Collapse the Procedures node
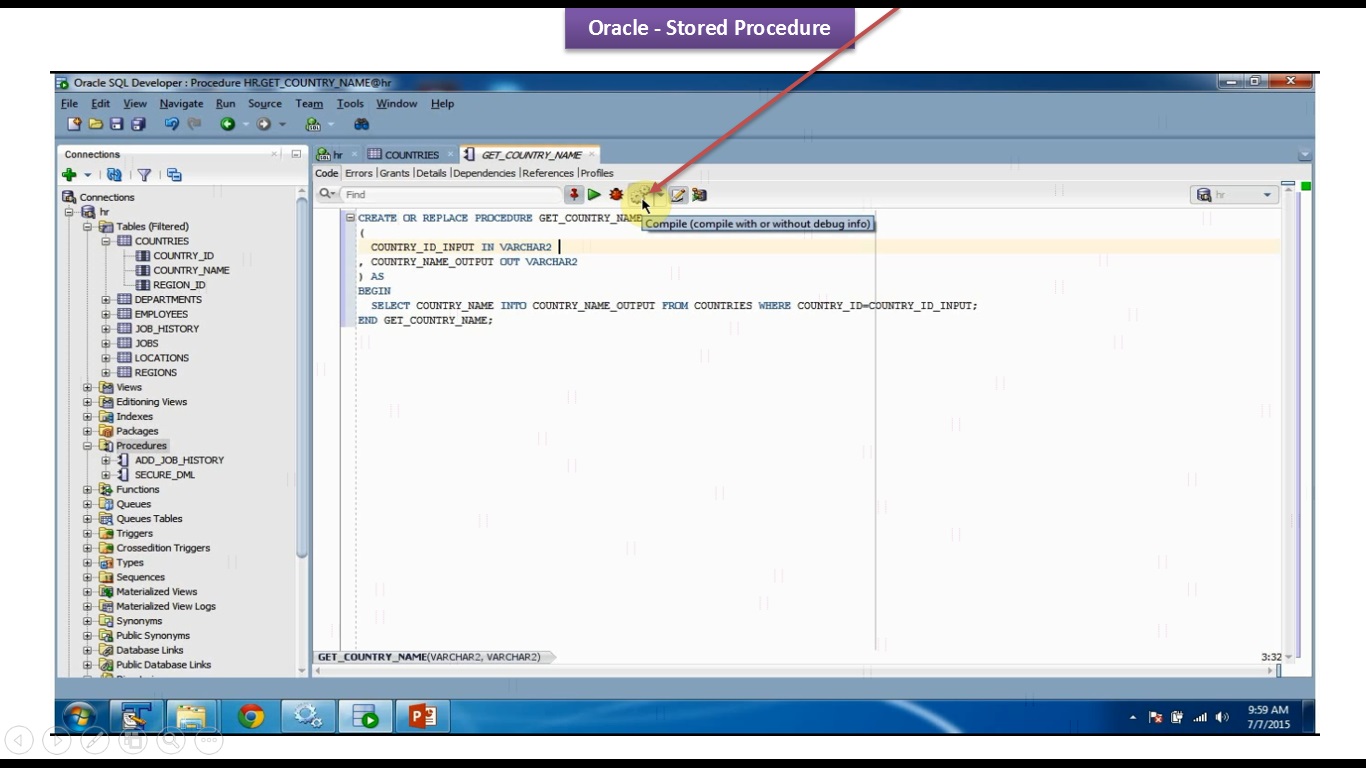1366x768 pixels. 88,446
